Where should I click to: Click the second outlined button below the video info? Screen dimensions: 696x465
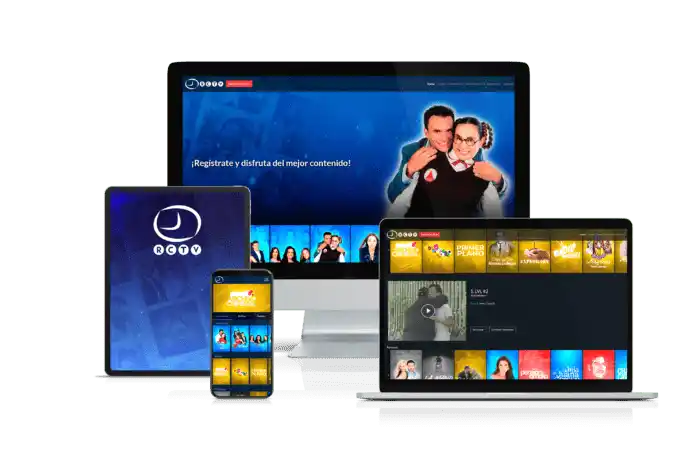[502, 330]
